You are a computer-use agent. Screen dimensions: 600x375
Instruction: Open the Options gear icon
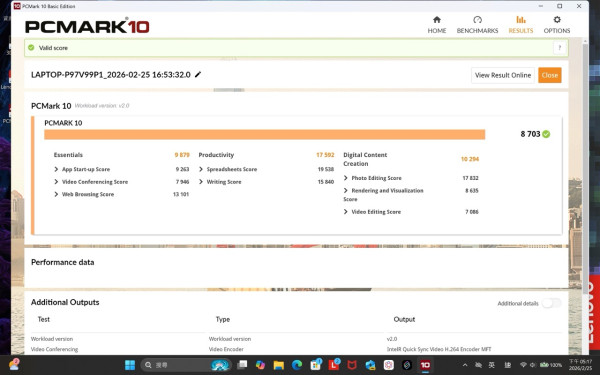[557, 20]
